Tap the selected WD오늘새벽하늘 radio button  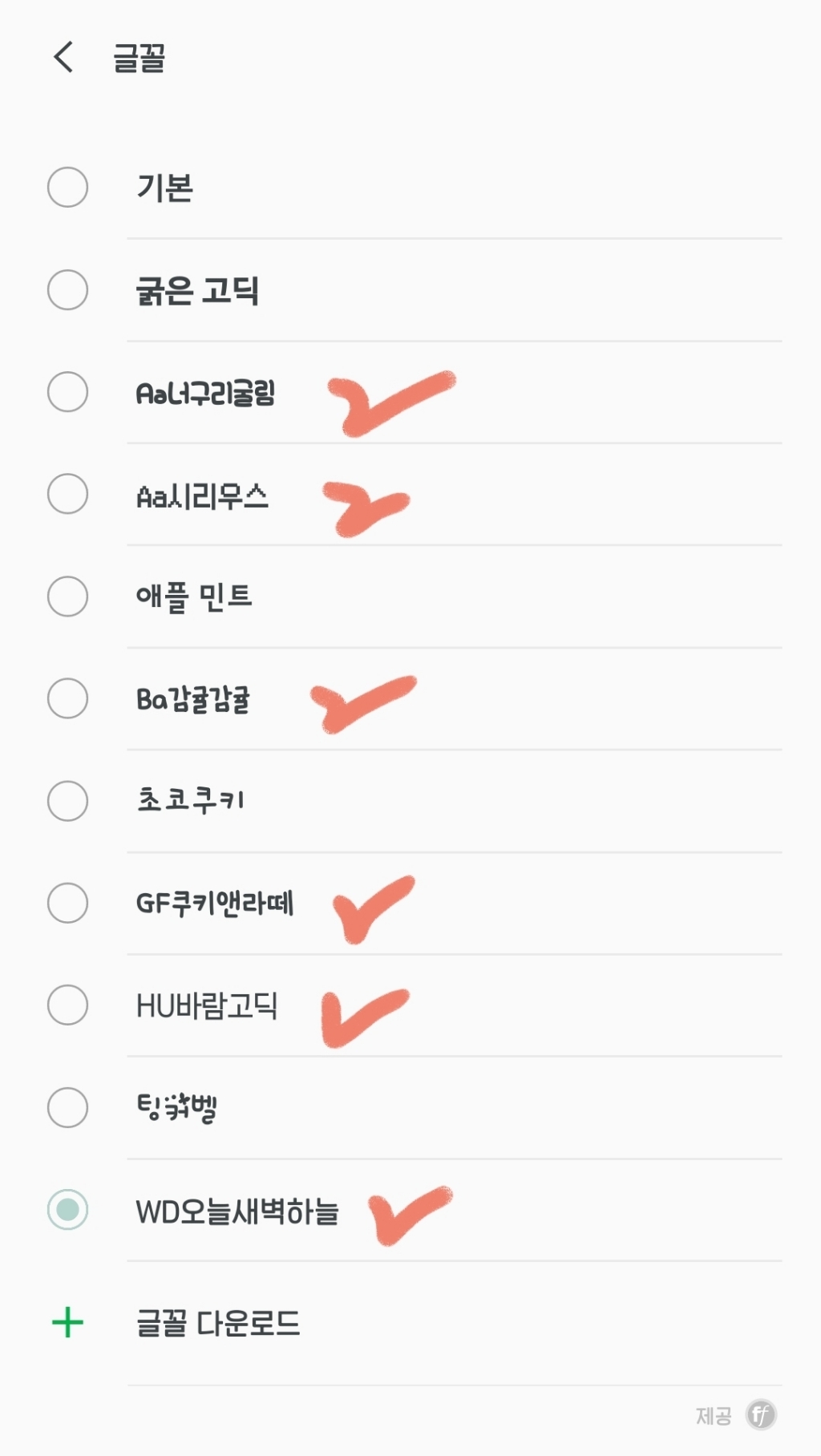pos(67,1210)
